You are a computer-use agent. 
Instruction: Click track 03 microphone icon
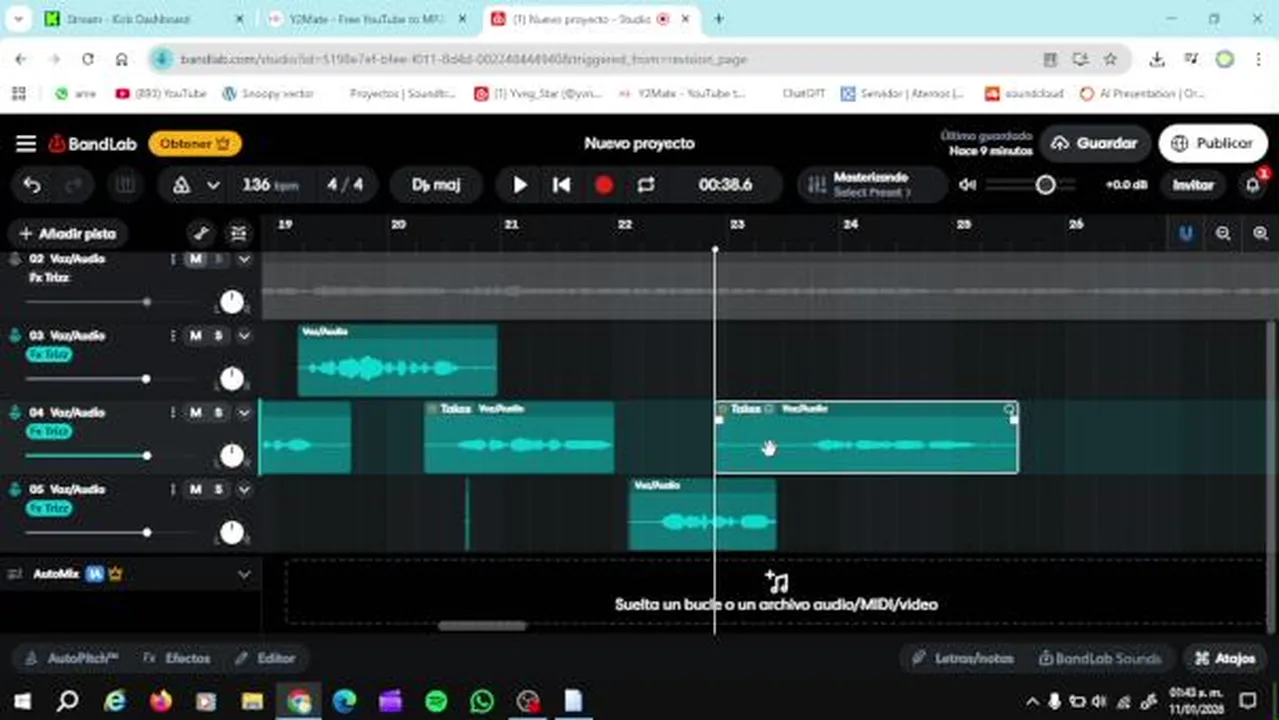pos(15,336)
